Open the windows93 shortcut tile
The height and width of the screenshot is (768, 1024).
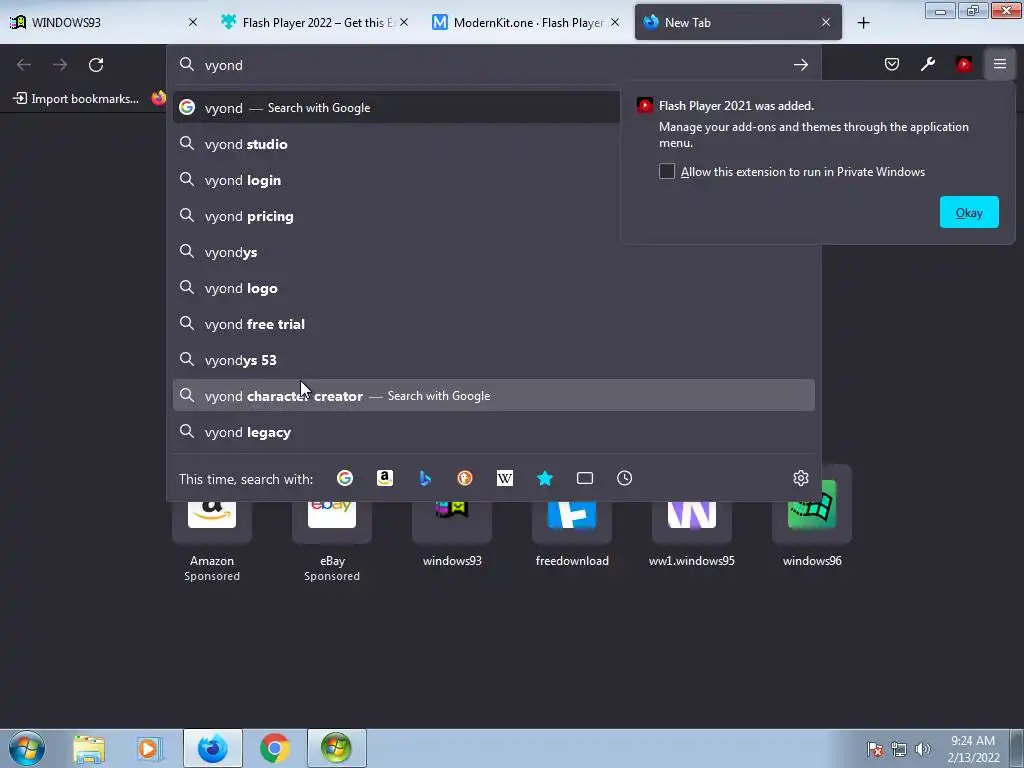[452, 522]
